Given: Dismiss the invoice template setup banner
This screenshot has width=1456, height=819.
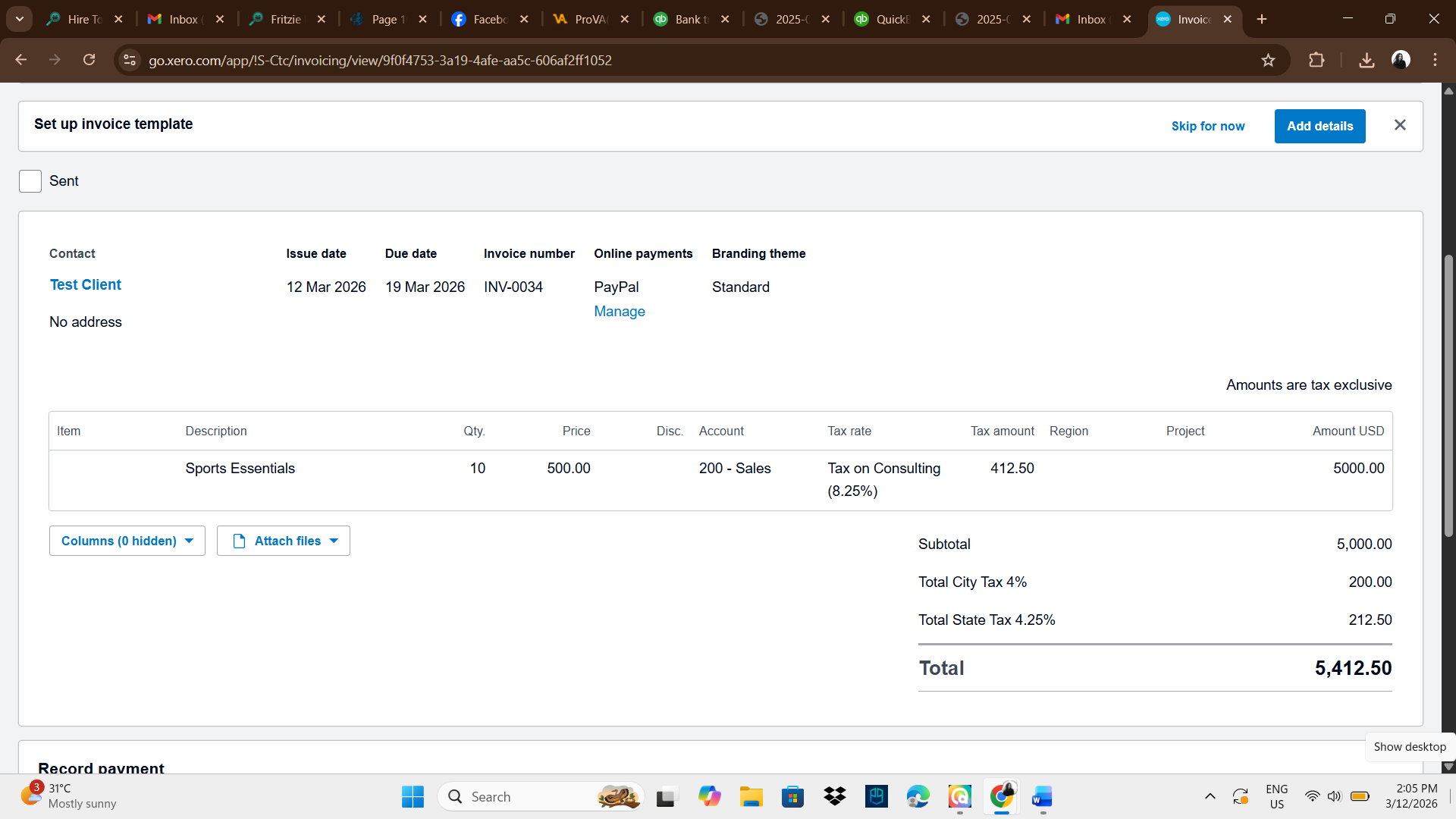Looking at the screenshot, I should (1400, 125).
